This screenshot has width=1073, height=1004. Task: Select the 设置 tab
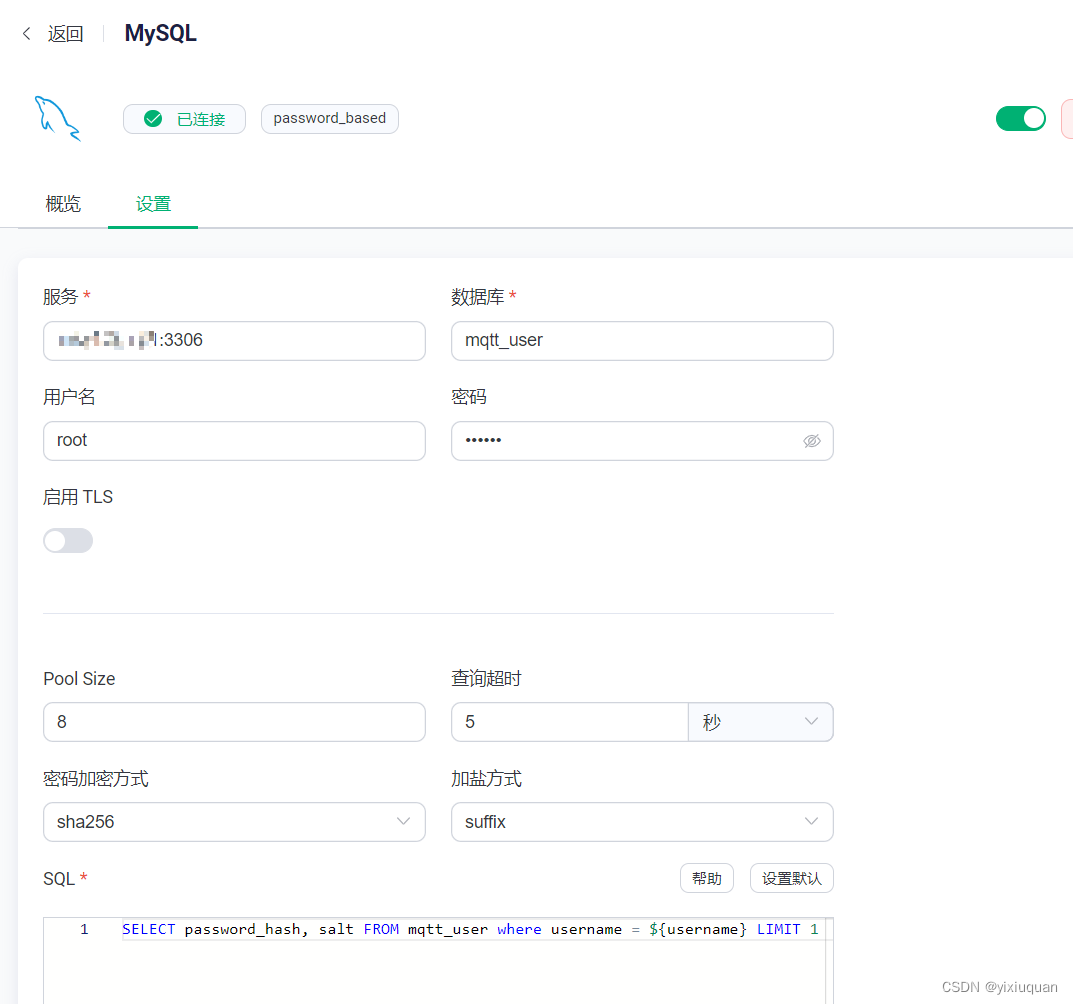tap(153, 204)
